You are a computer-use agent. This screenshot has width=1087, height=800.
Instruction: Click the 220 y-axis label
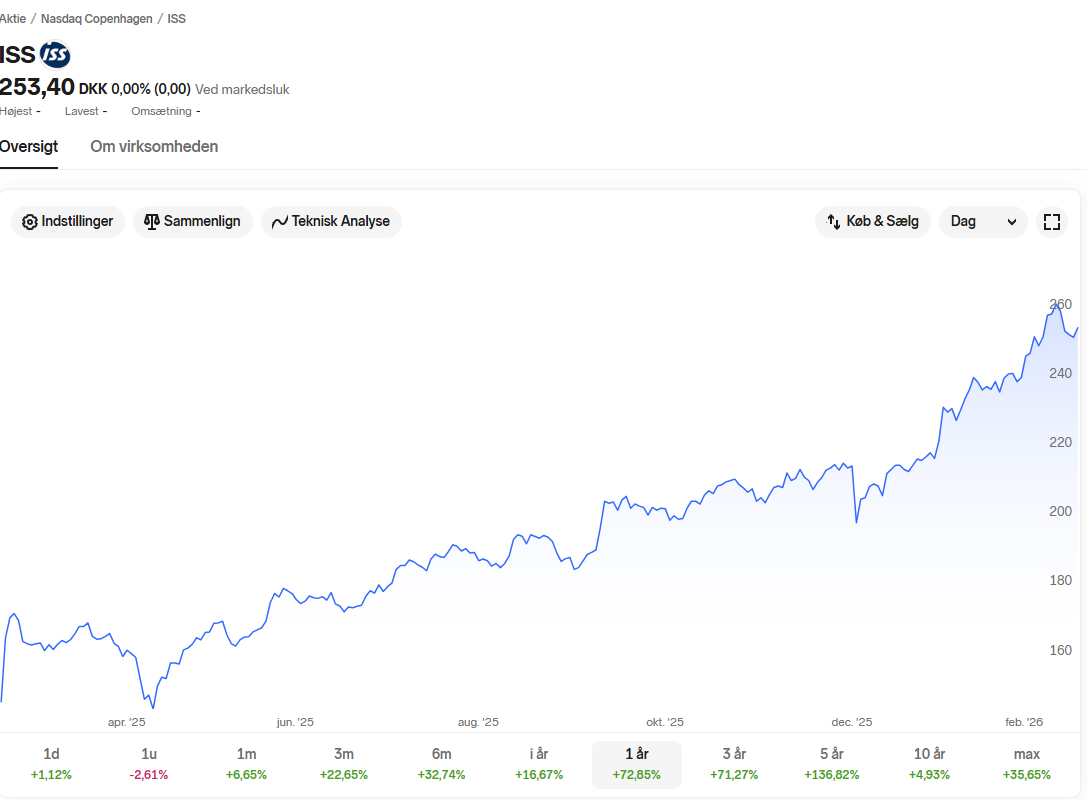click(1061, 442)
